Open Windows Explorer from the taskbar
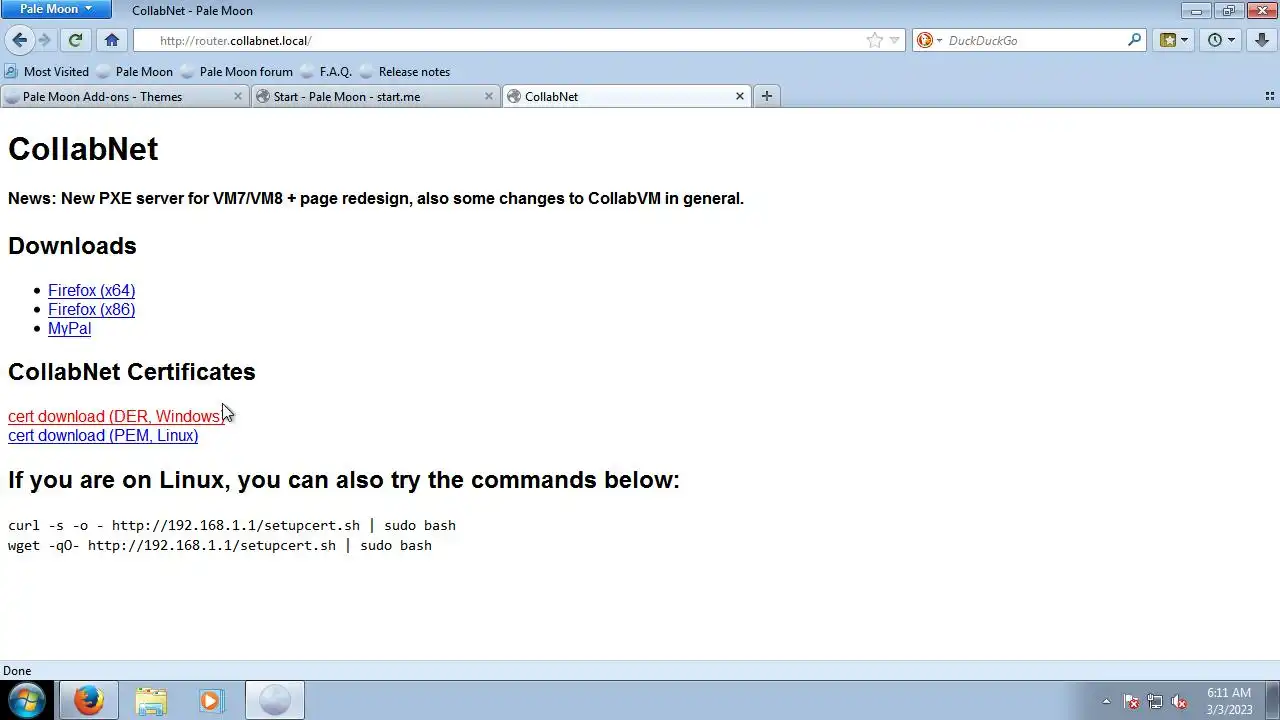This screenshot has height=720, width=1280. point(151,700)
